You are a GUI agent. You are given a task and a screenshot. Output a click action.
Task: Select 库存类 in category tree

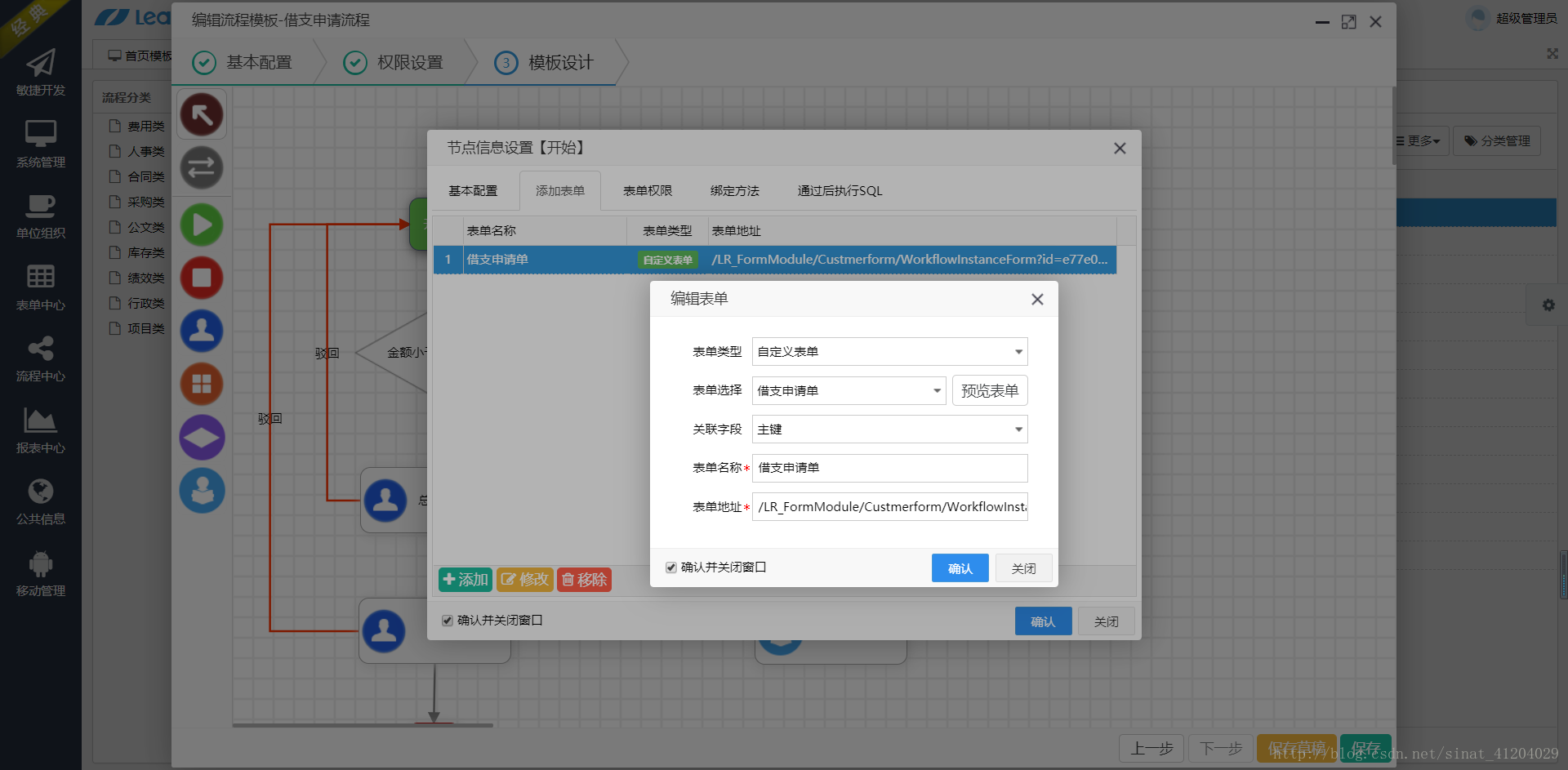point(146,253)
